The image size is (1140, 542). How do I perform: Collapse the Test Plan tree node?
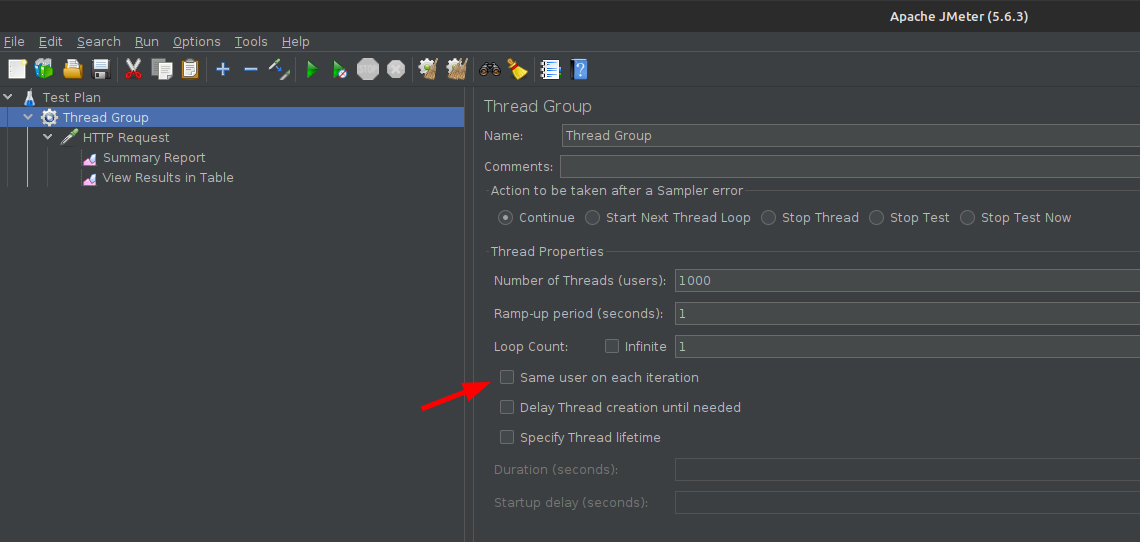8,97
